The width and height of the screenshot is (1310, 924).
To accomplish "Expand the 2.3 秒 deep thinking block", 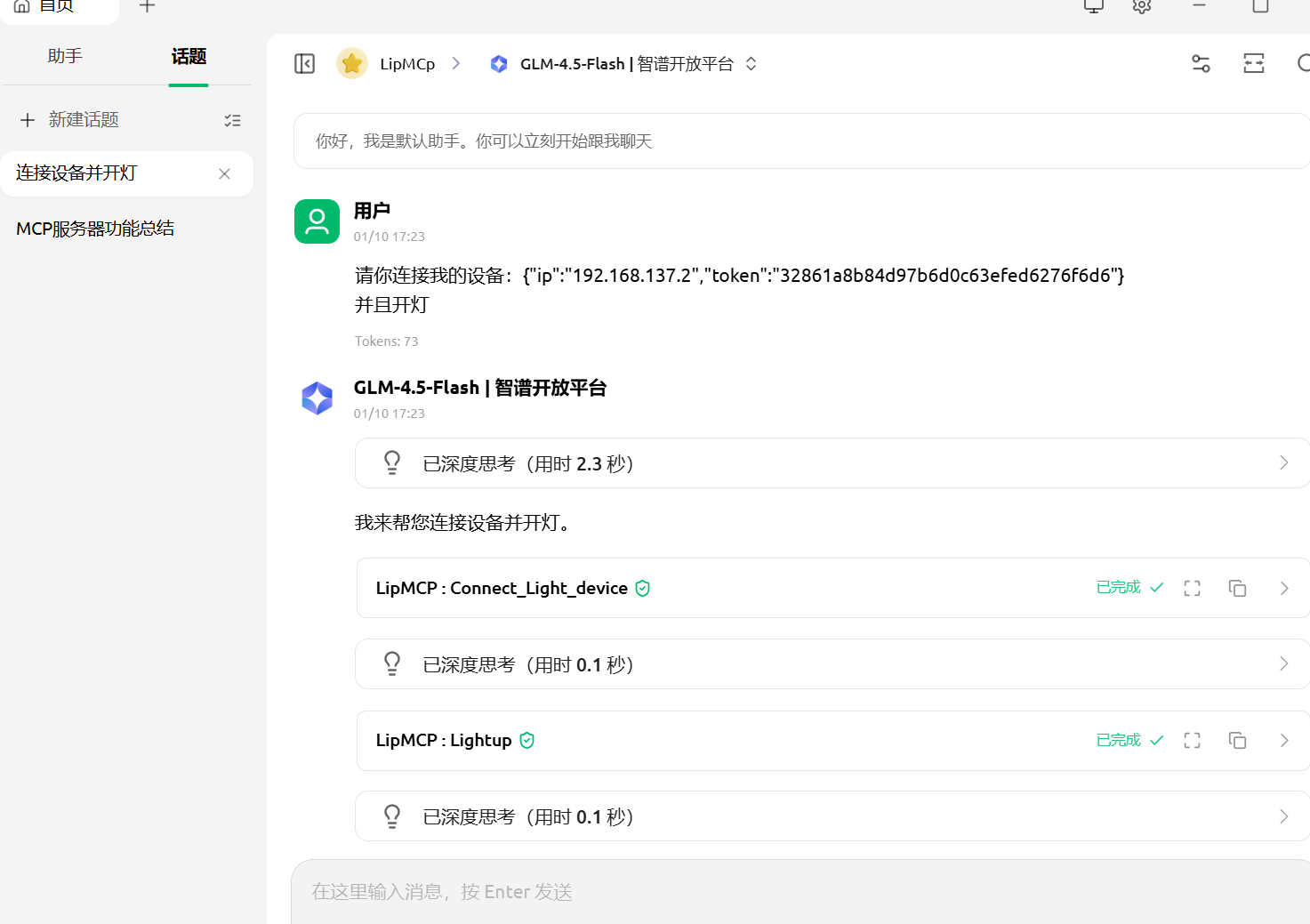I will coord(832,463).
